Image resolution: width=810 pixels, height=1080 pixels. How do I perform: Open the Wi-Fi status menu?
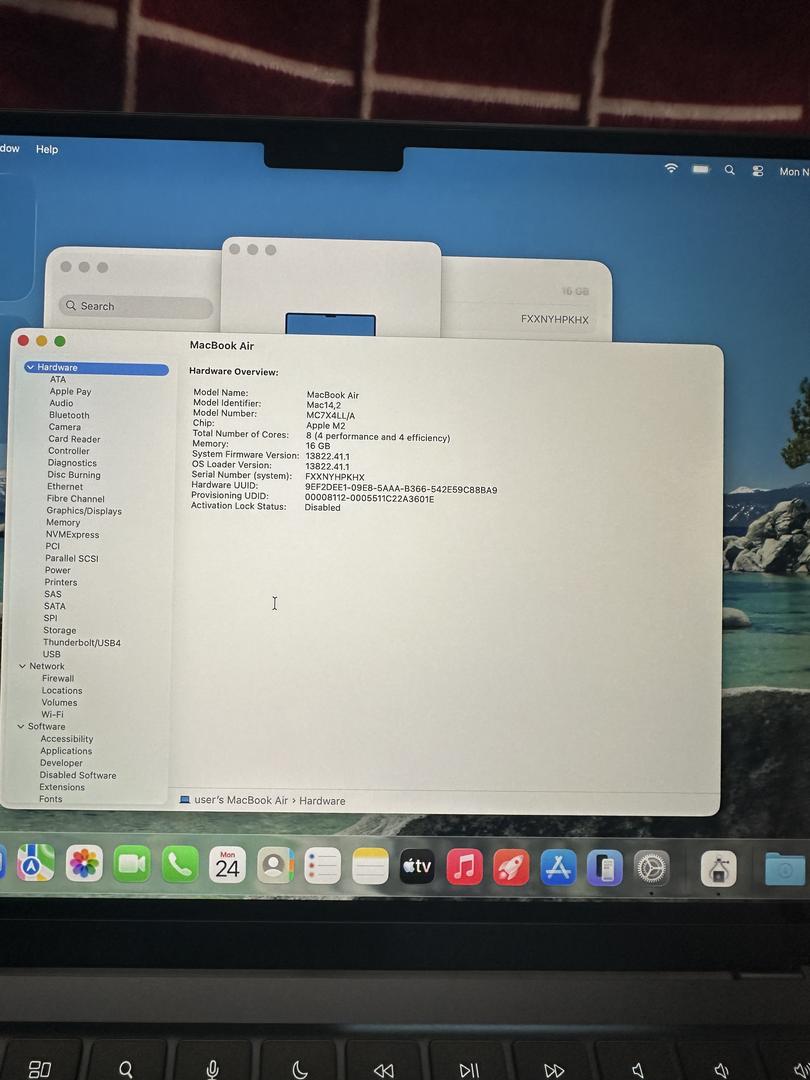pyautogui.click(x=671, y=168)
